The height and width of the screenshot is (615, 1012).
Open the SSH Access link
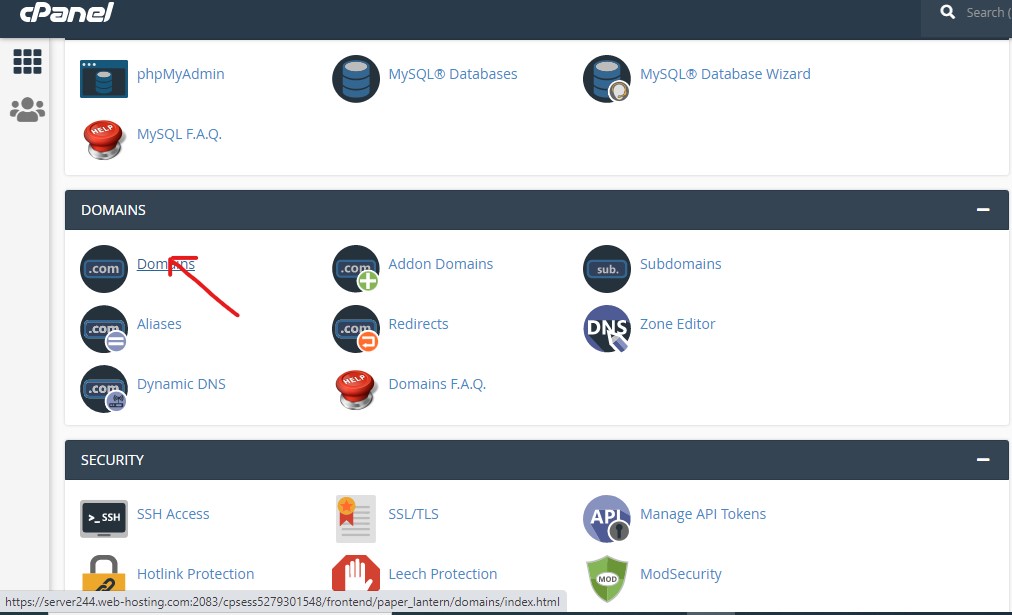pos(173,514)
